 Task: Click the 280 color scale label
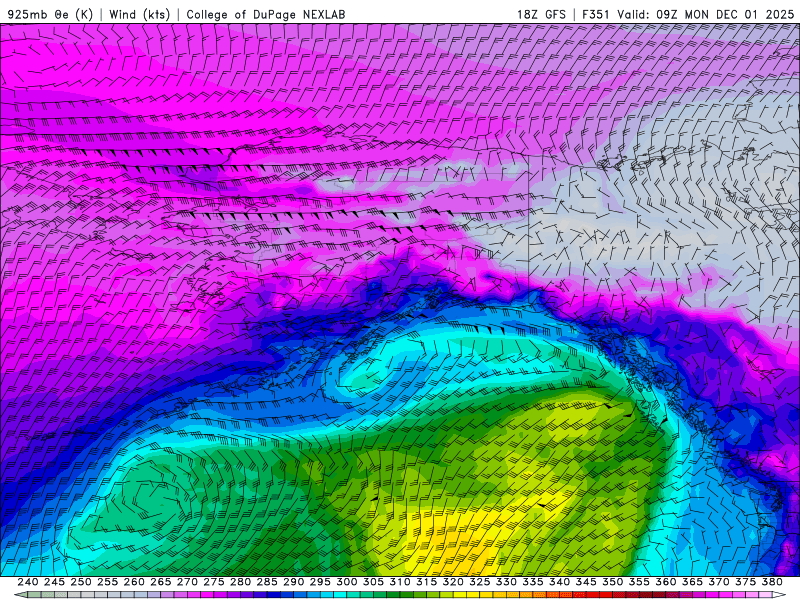[240, 582]
